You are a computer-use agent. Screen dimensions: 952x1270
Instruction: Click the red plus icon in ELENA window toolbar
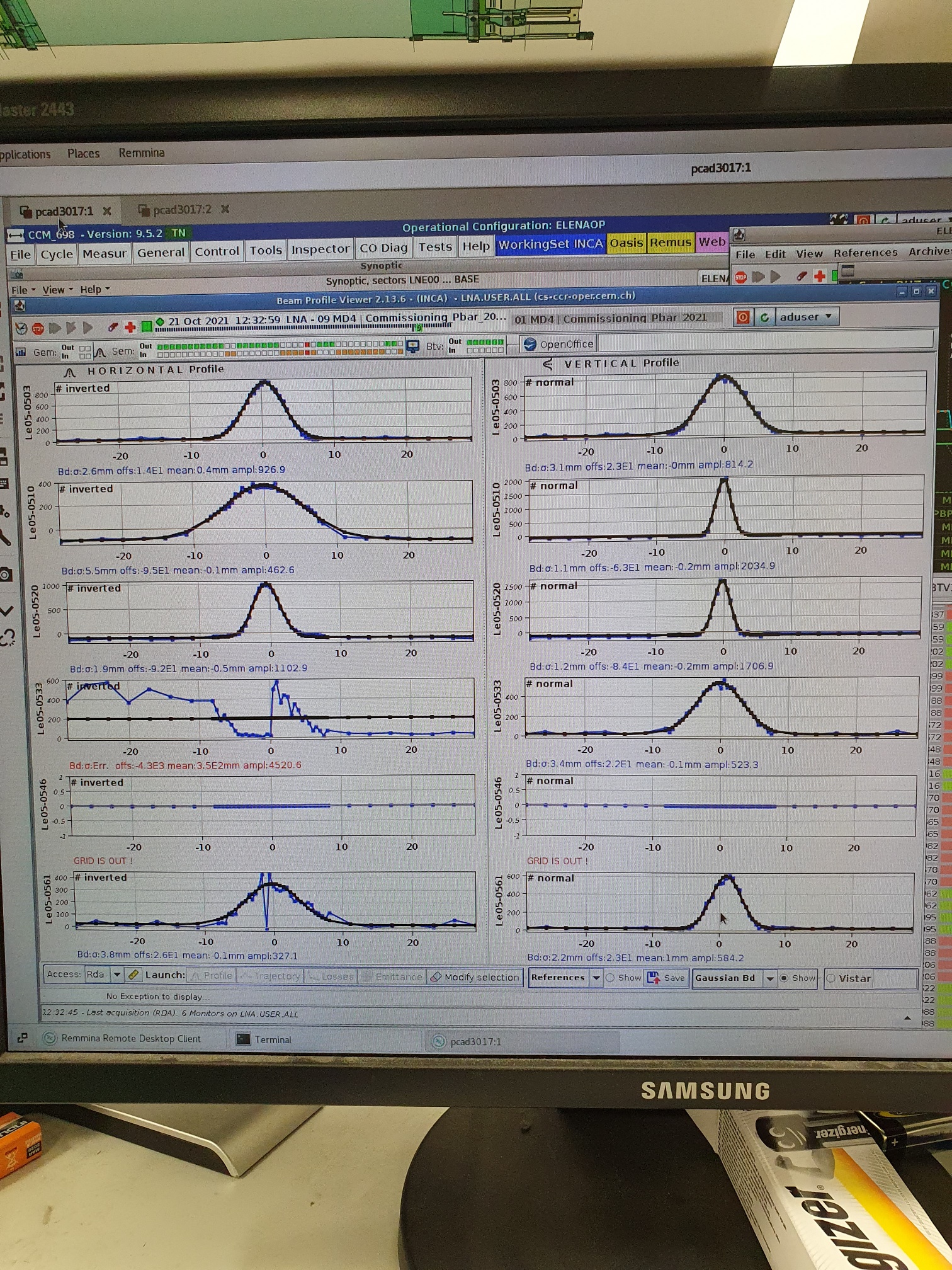click(x=819, y=277)
